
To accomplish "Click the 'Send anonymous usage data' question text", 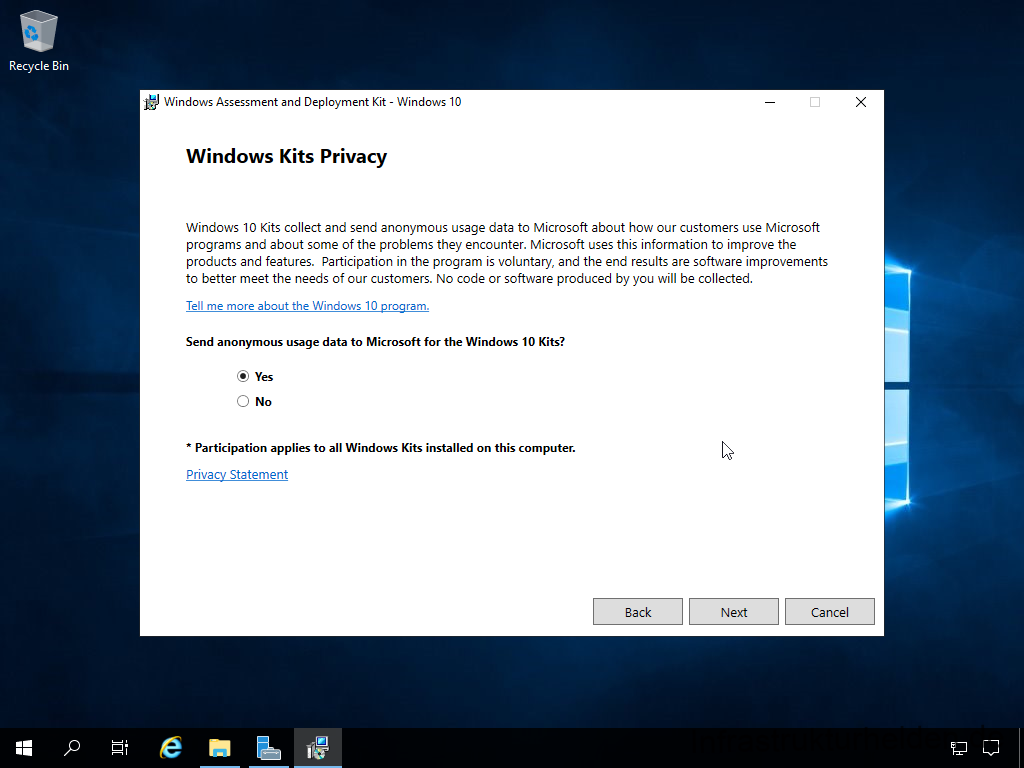I will [x=376, y=342].
